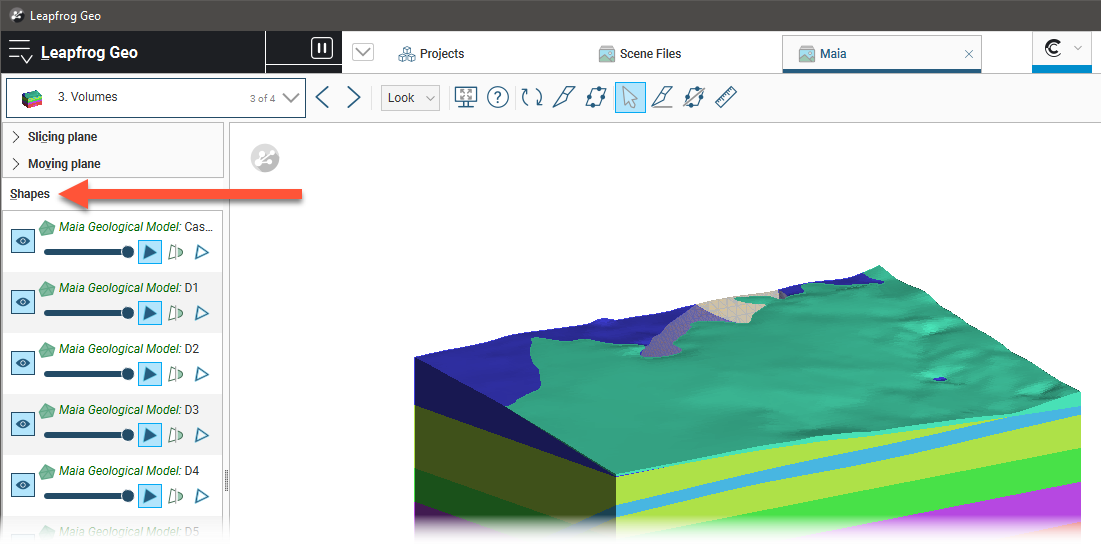Toggle visibility of the D3 volume
The image size is (1101, 545).
click(x=23, y=424)
